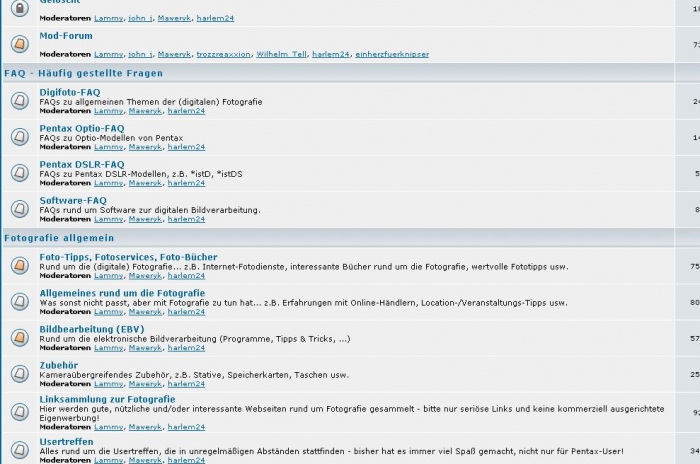View moderator harlem24 in Mod-Forum row
This screenshot has width=700, height=464.
pos(331,54)
